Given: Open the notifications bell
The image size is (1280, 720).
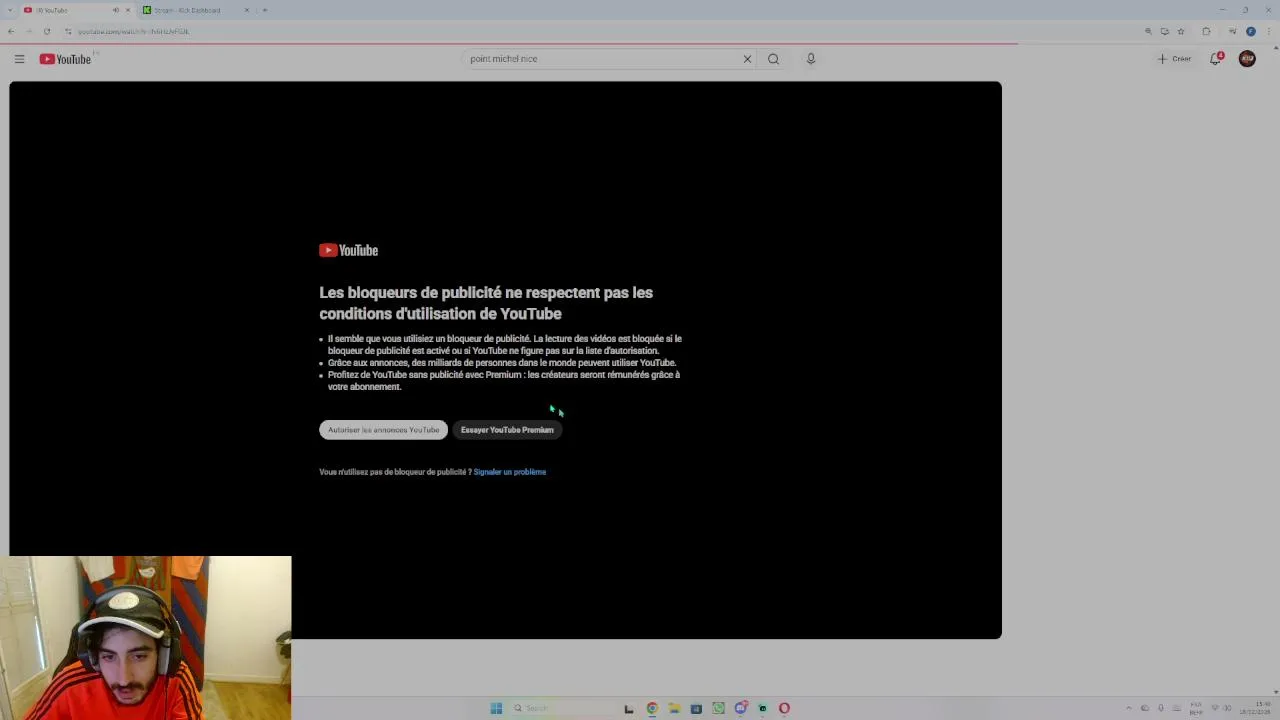Looking at the screenshot, I should pyautogui.click(x=1216, y=59).
